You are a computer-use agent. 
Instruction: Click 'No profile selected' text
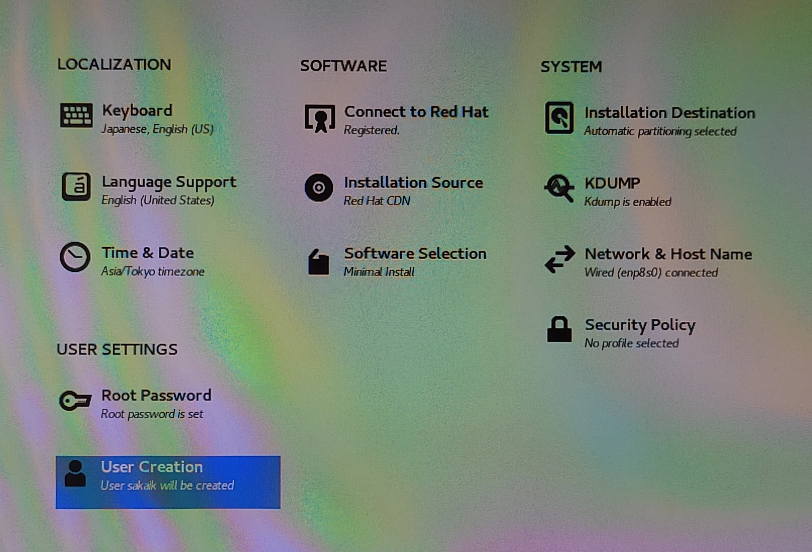632,343
